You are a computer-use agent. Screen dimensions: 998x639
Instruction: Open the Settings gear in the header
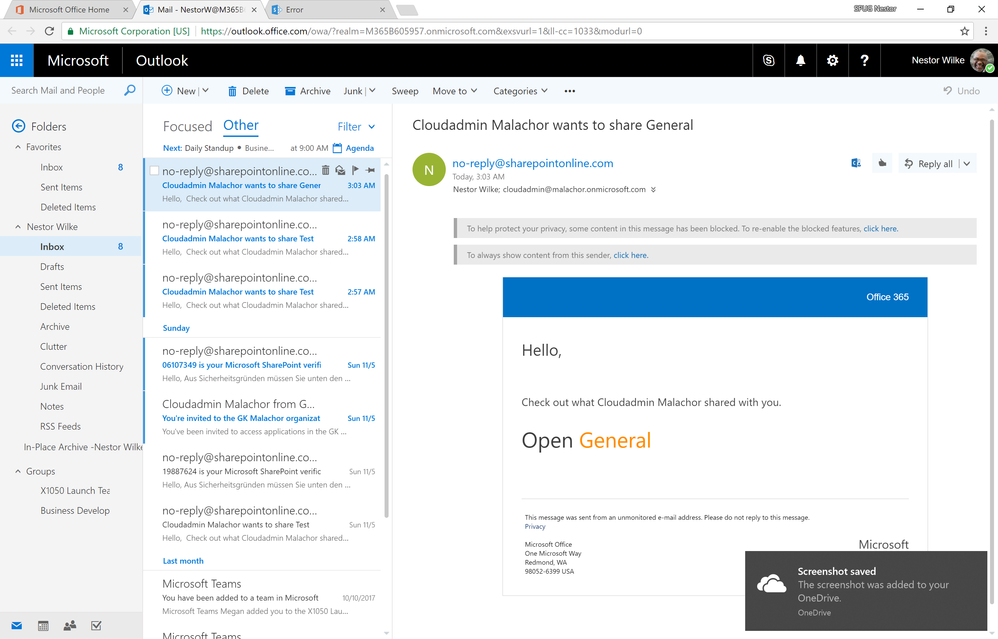click(832, 60)
